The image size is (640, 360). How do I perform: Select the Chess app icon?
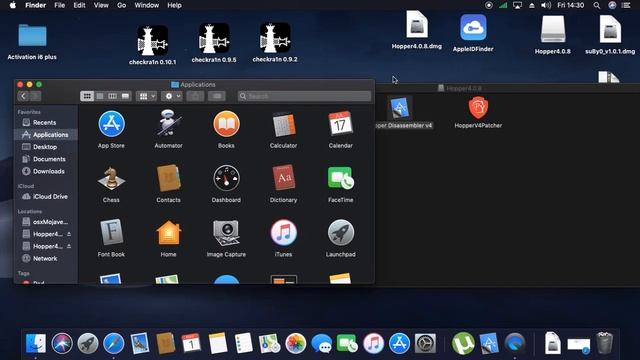coord(111,178)
